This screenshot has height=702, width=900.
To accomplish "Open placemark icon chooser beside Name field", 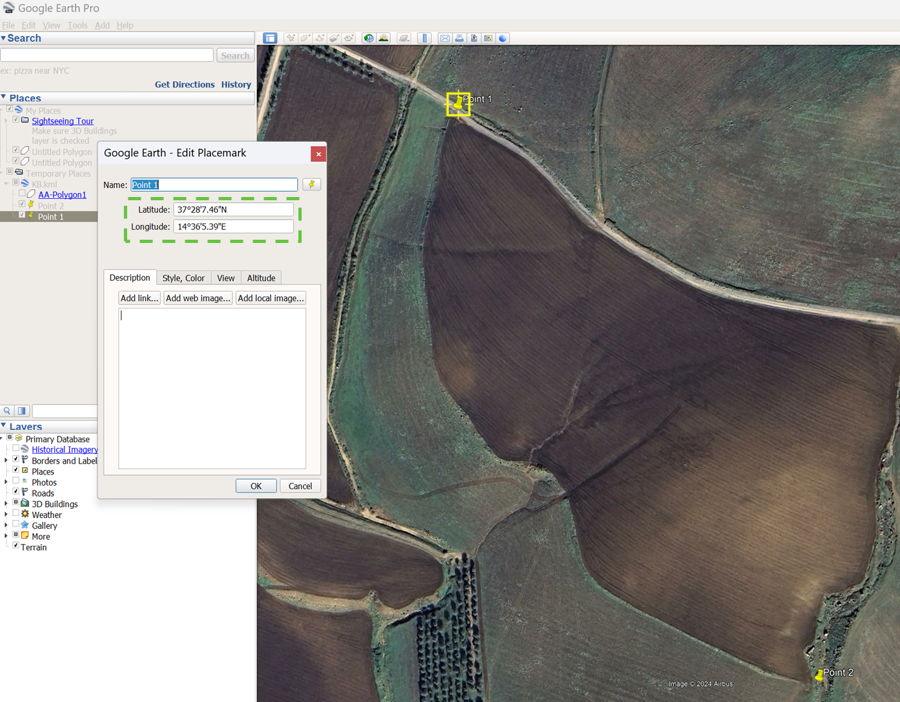I will [311, 185].
